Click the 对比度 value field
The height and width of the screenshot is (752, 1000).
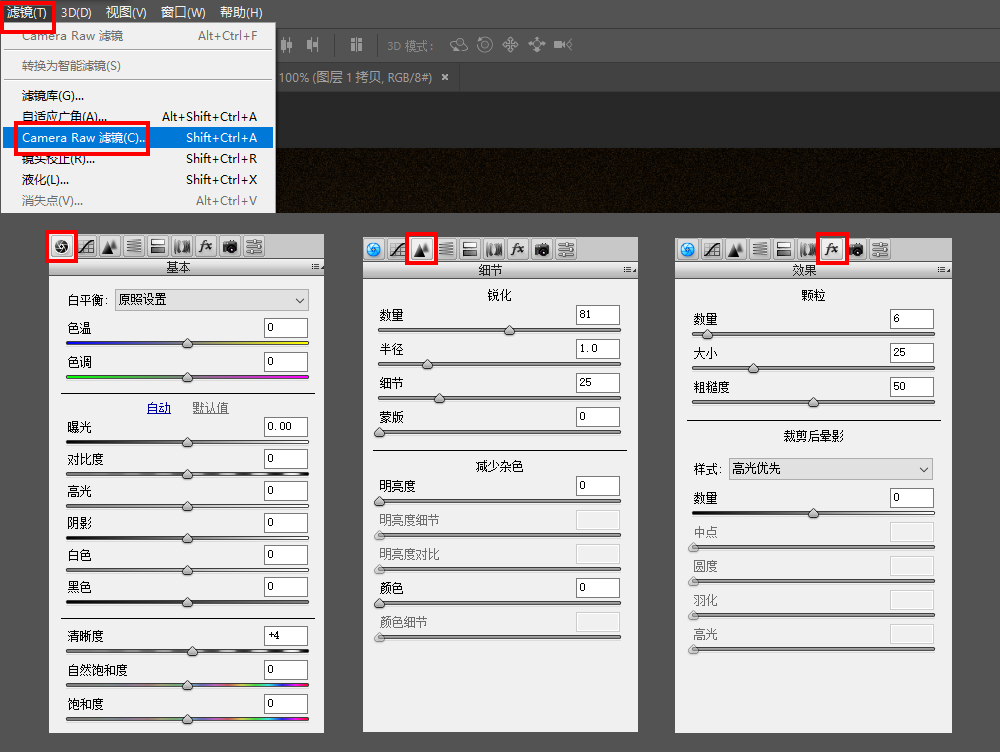pos(286,459)
